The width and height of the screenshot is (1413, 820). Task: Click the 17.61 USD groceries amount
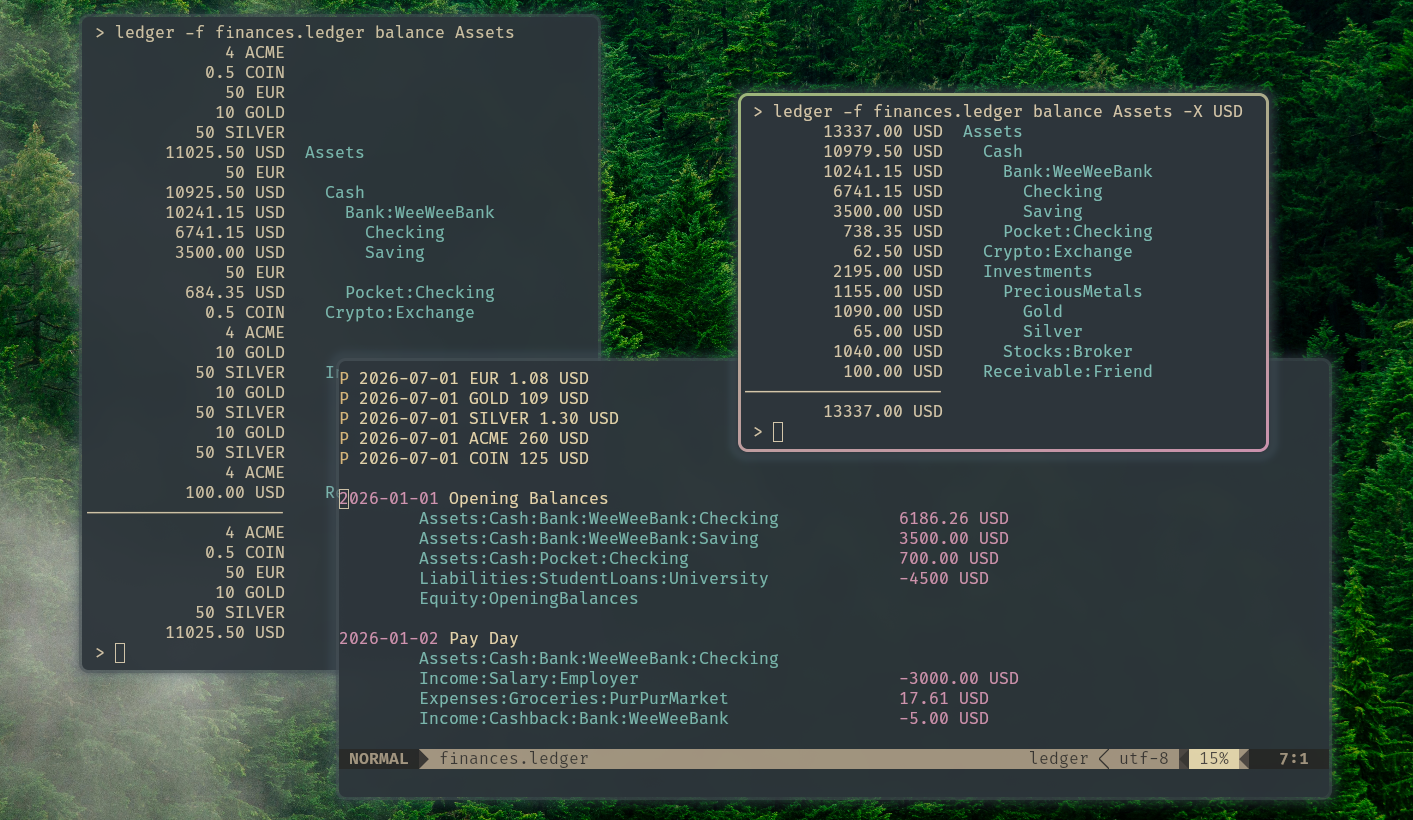pos(944,698)
